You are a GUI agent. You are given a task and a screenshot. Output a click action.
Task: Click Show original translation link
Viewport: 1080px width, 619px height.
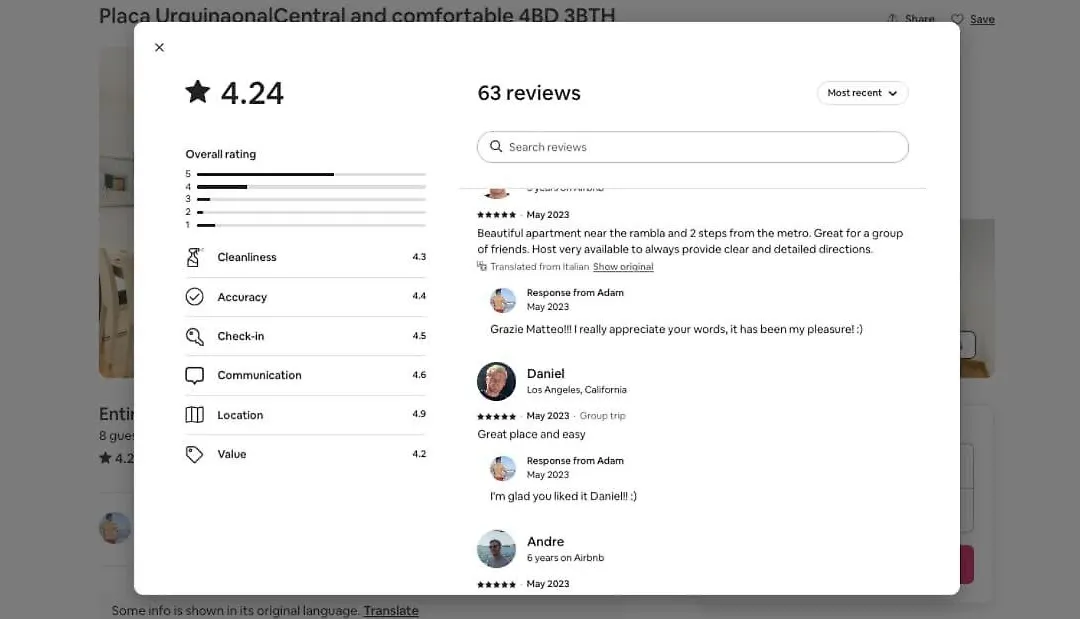coord(623,266)
